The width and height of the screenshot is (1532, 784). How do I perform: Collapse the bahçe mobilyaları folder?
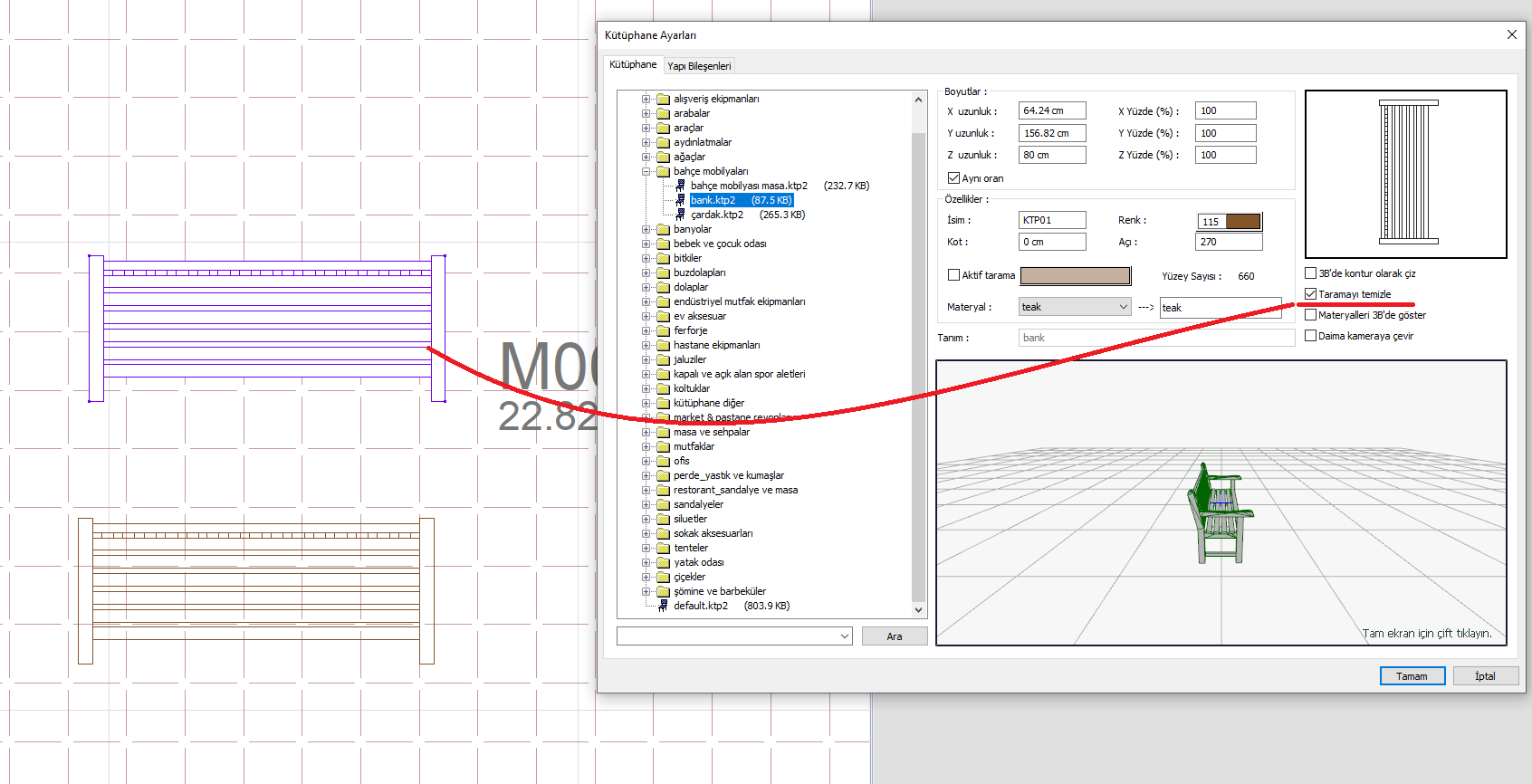click(646, 171)
